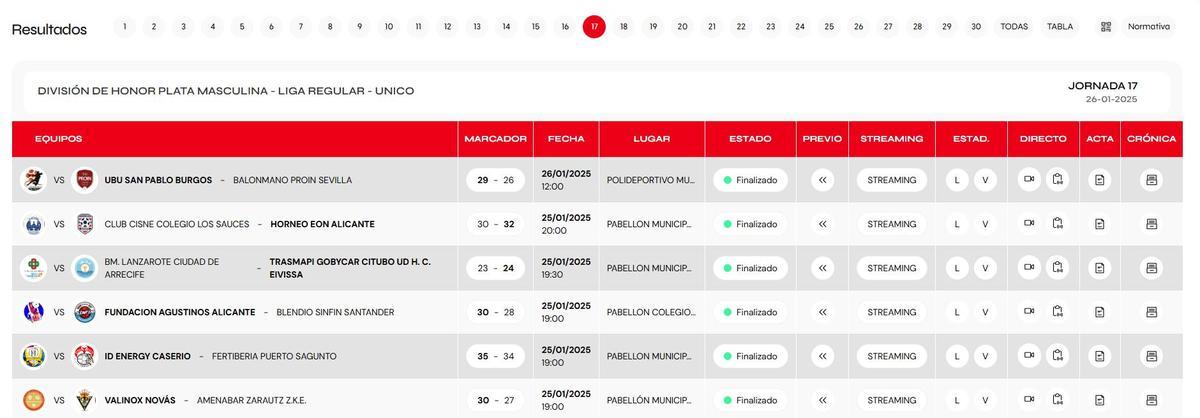Select jornada 24 in results pagination
Image resolution: width=1200 pixels, height=418 pixels.
click(800, 27)
